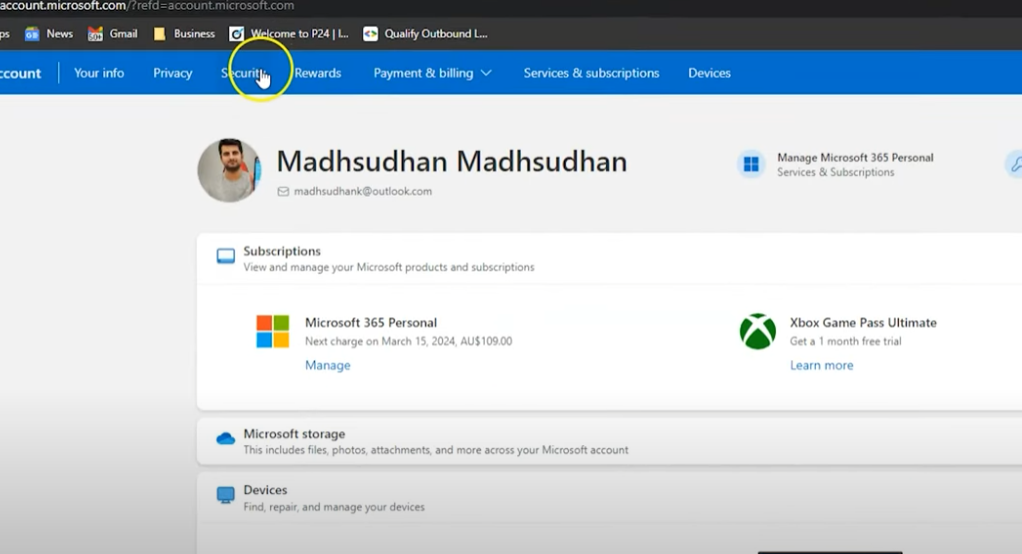
Task: Click the Manage Microsoft 365 Windows icon
Action: pos(751,164)
